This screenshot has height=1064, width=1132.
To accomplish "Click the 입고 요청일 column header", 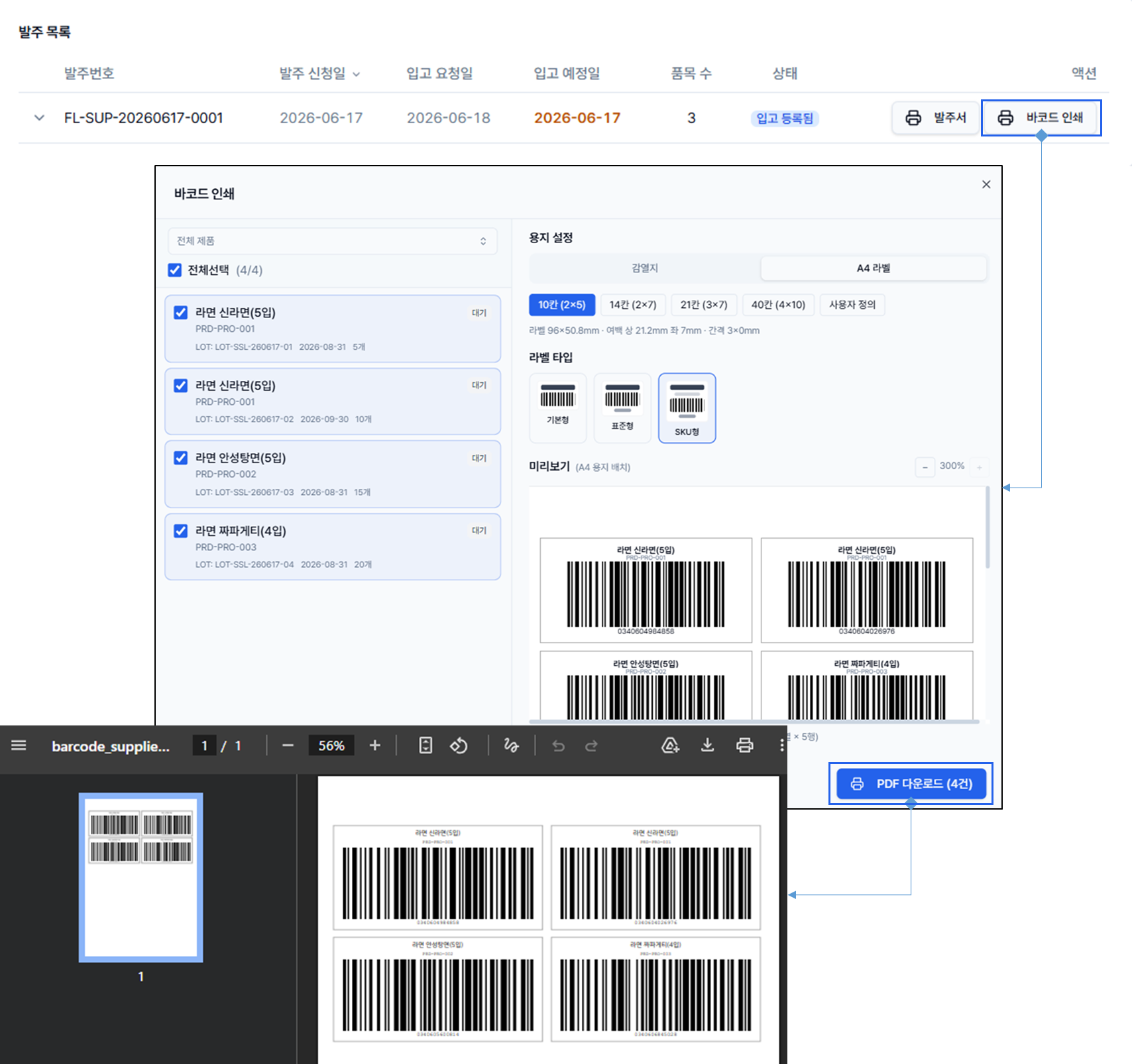I will pyautogui.click(x=439, y=73).
